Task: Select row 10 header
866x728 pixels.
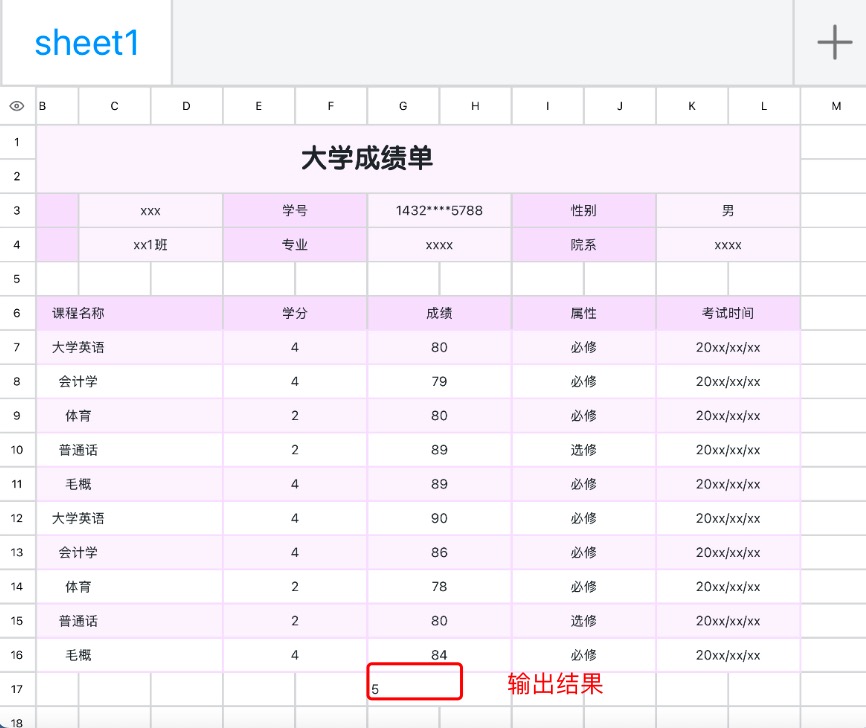Action: [17, 450]
